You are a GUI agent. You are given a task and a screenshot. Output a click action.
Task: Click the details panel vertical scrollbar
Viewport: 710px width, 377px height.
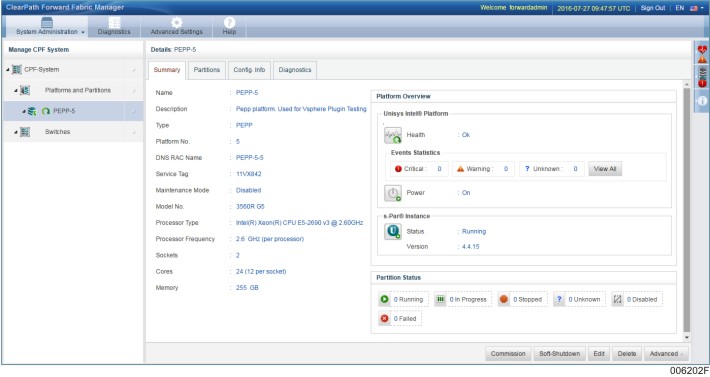(687, 210)
